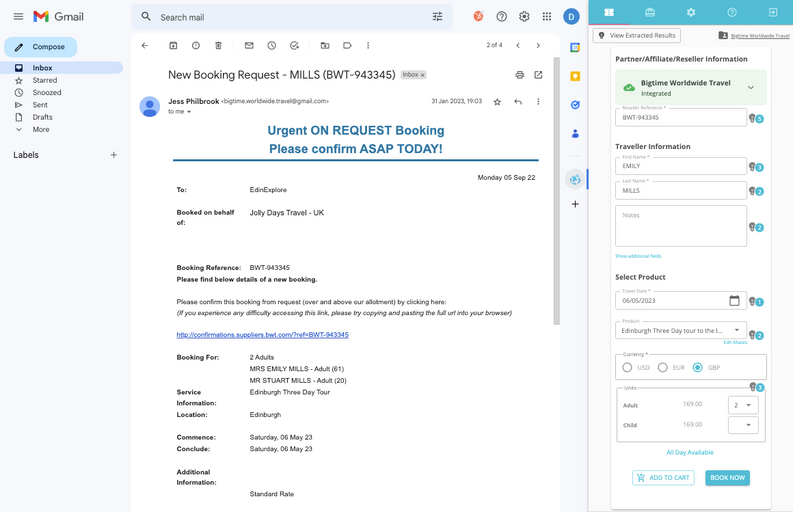The width and height of the screenshot is (793, 512).
Task: Move email to a folder
Action: 325,46
